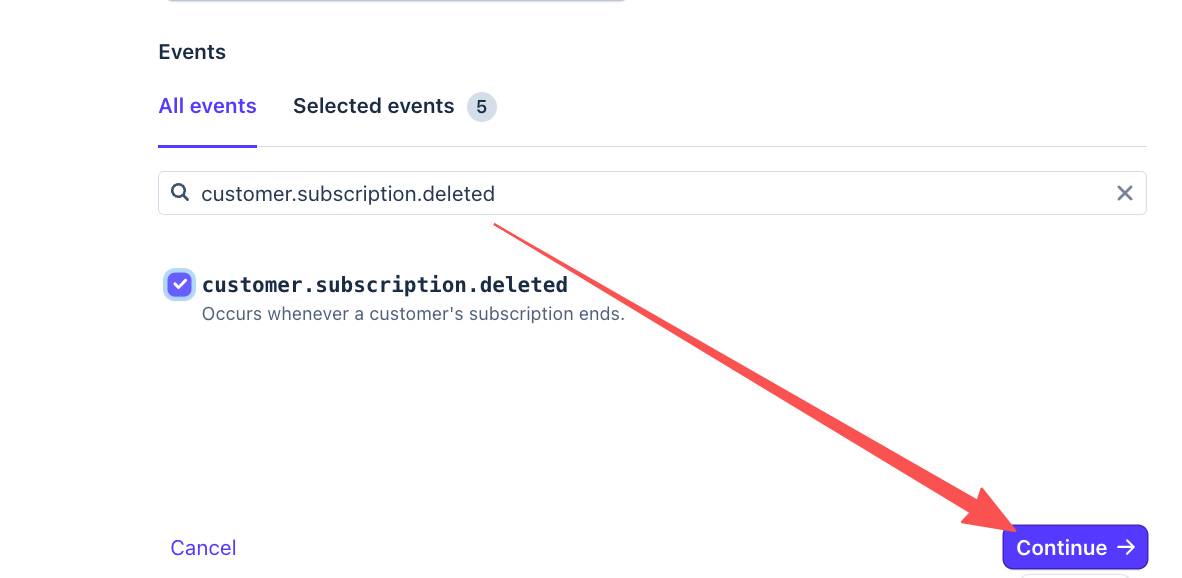Click the Events section heading

pos(192,52)
